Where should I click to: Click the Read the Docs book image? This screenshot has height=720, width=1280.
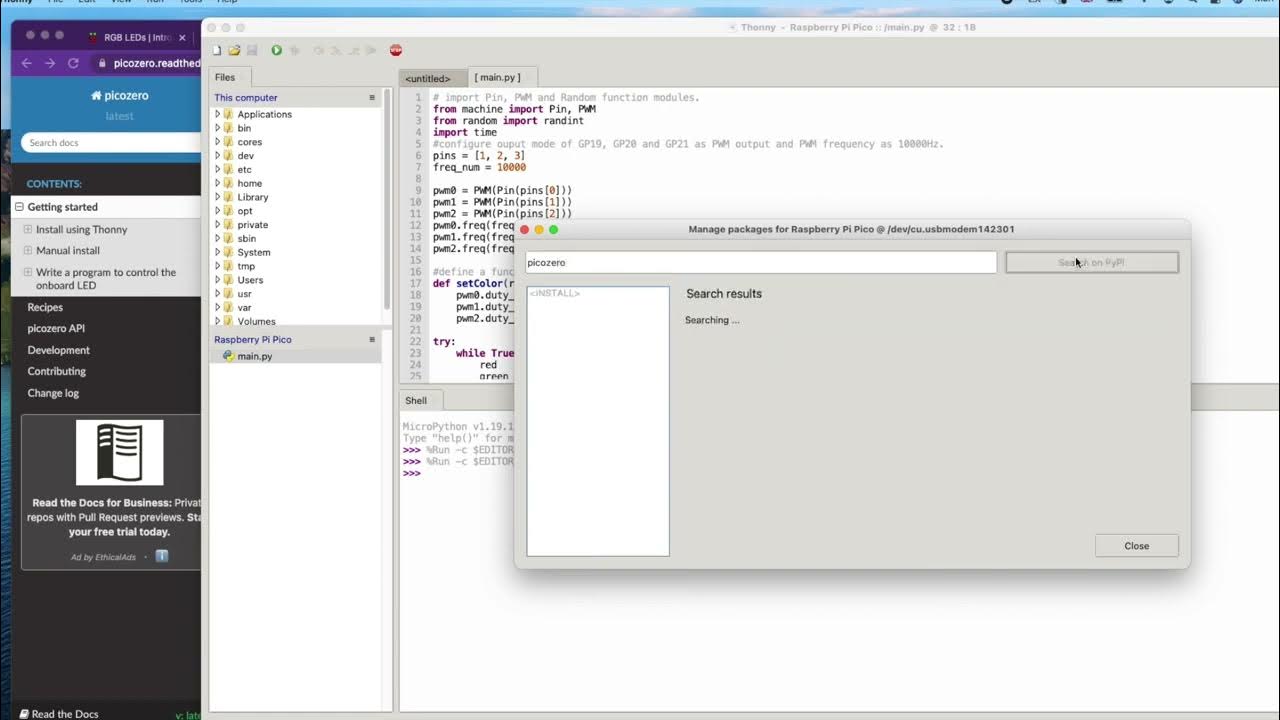[120, 453]
